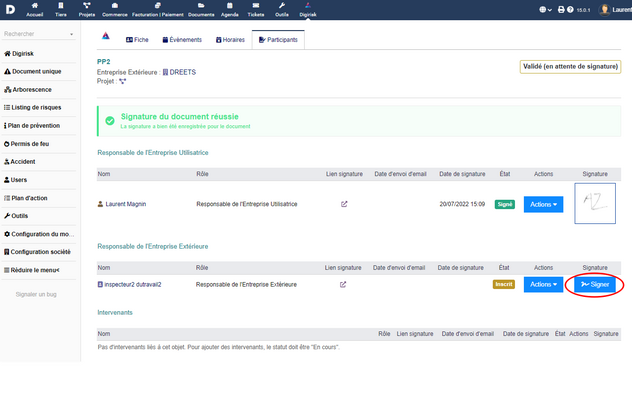The width and height of the screenshot is (632, 400).
Task: Open signature link icon for Laurent Magnin
Action: [344, 204]
